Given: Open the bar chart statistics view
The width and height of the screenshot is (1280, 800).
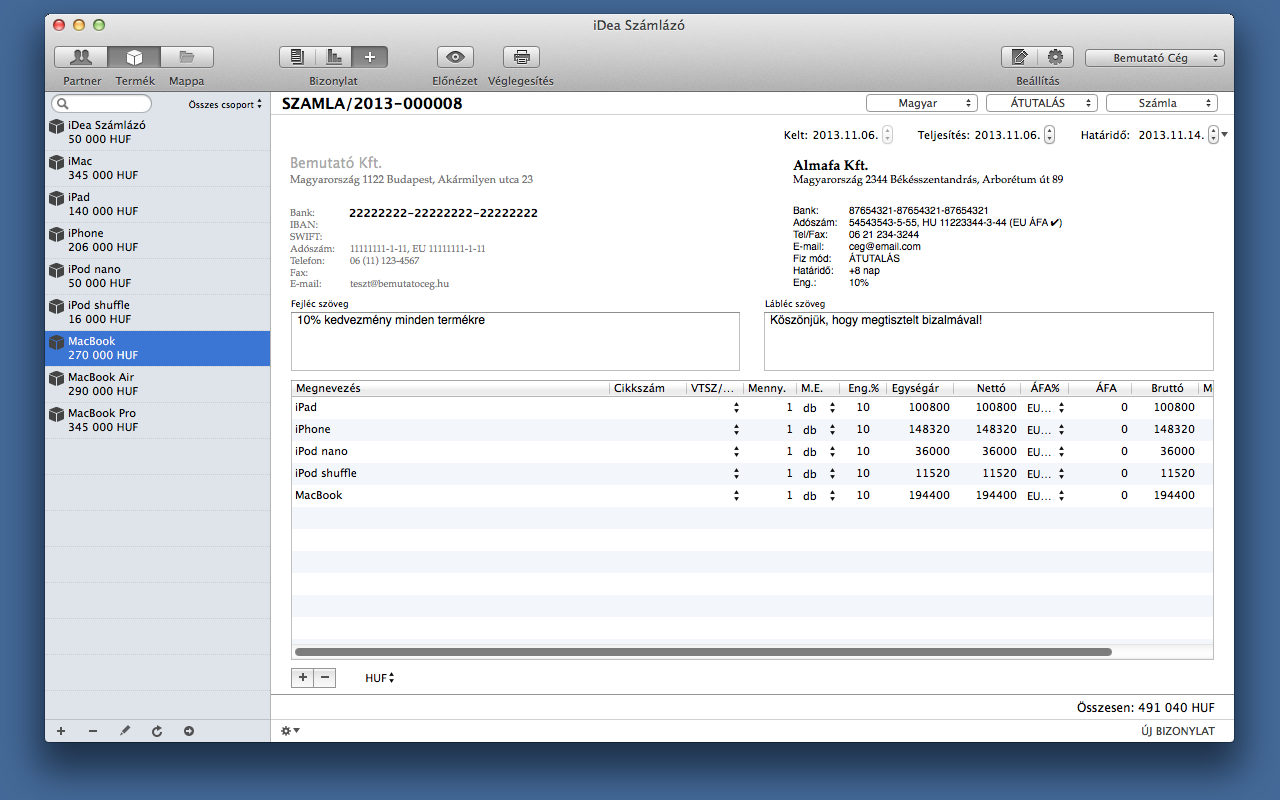Looking at the screenshot, I should click(333, 57).
